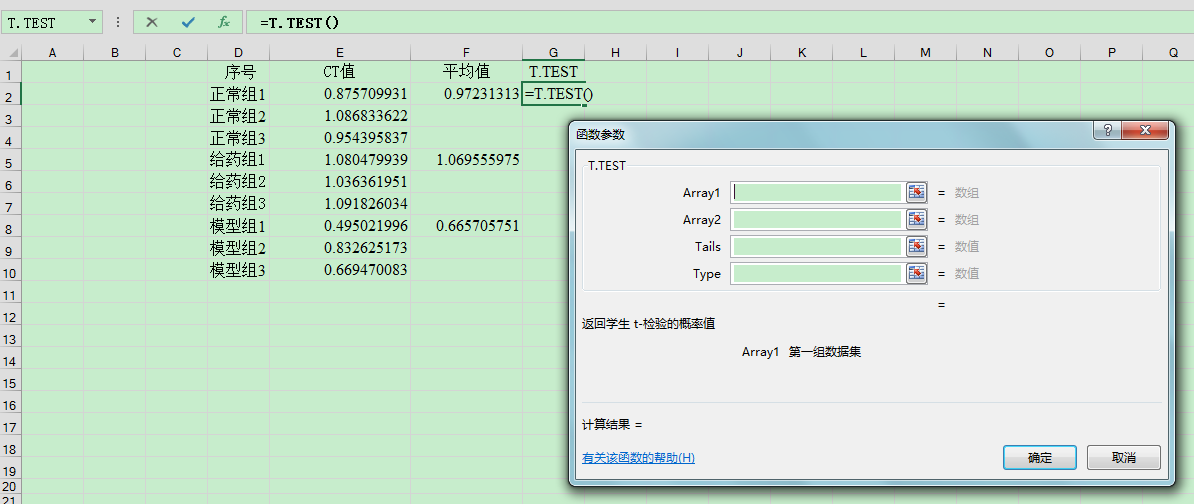Screen dimensions: 1194x504
Task: Select row 10 header
Action: (10, 270)
